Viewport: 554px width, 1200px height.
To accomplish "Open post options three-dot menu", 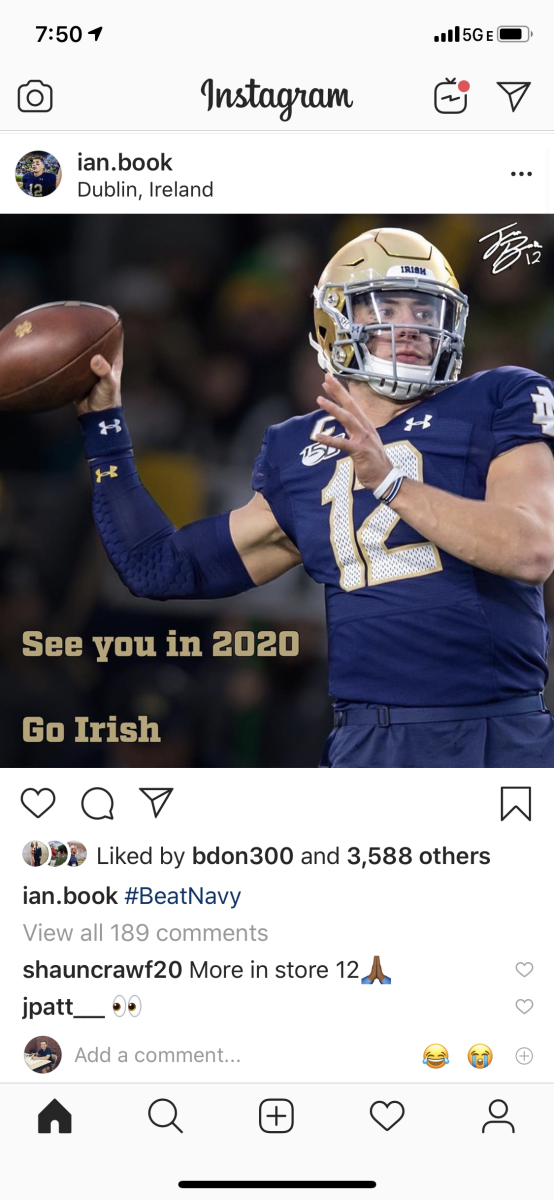I will (x=521, y=174).
